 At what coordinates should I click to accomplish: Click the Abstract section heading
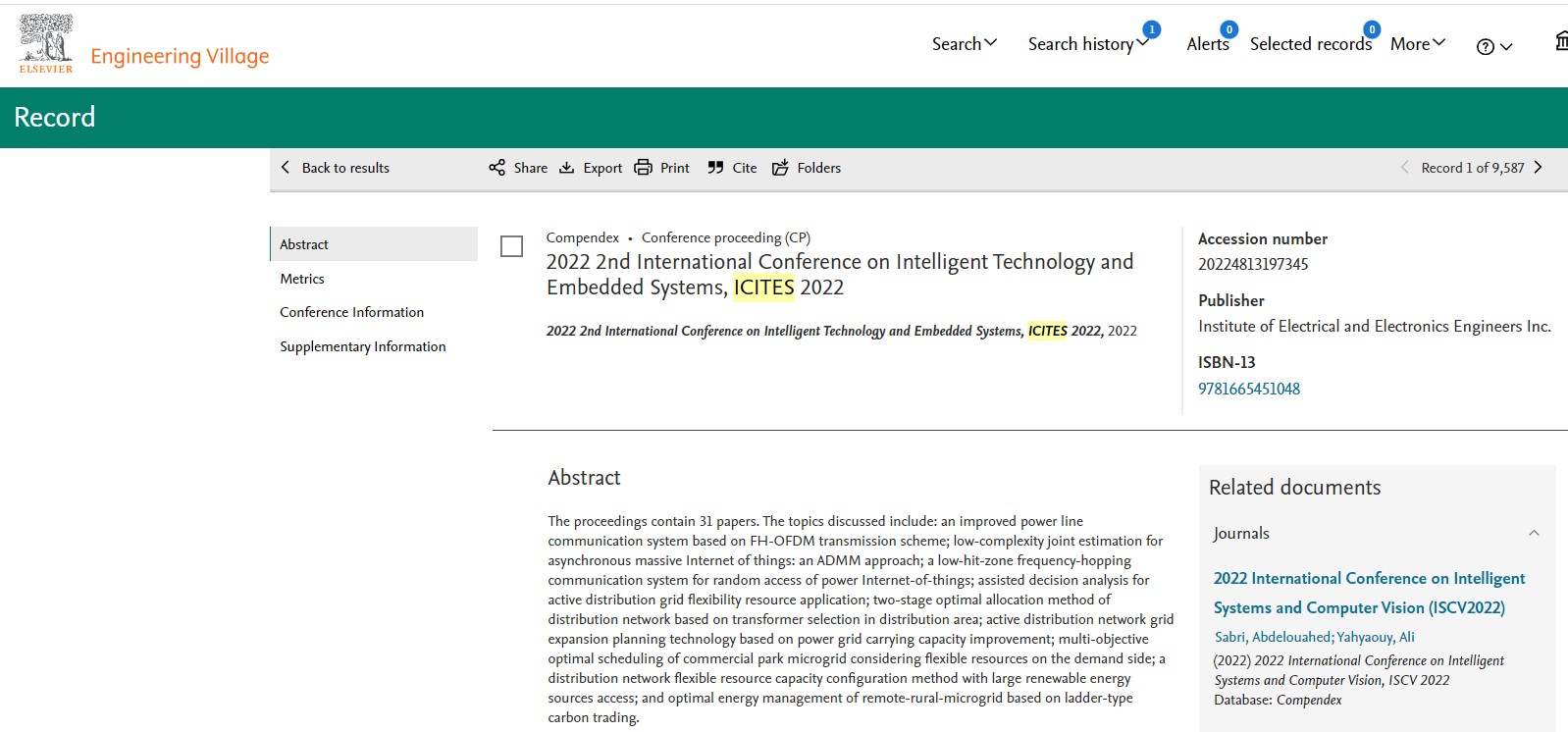tap(584, 478)
